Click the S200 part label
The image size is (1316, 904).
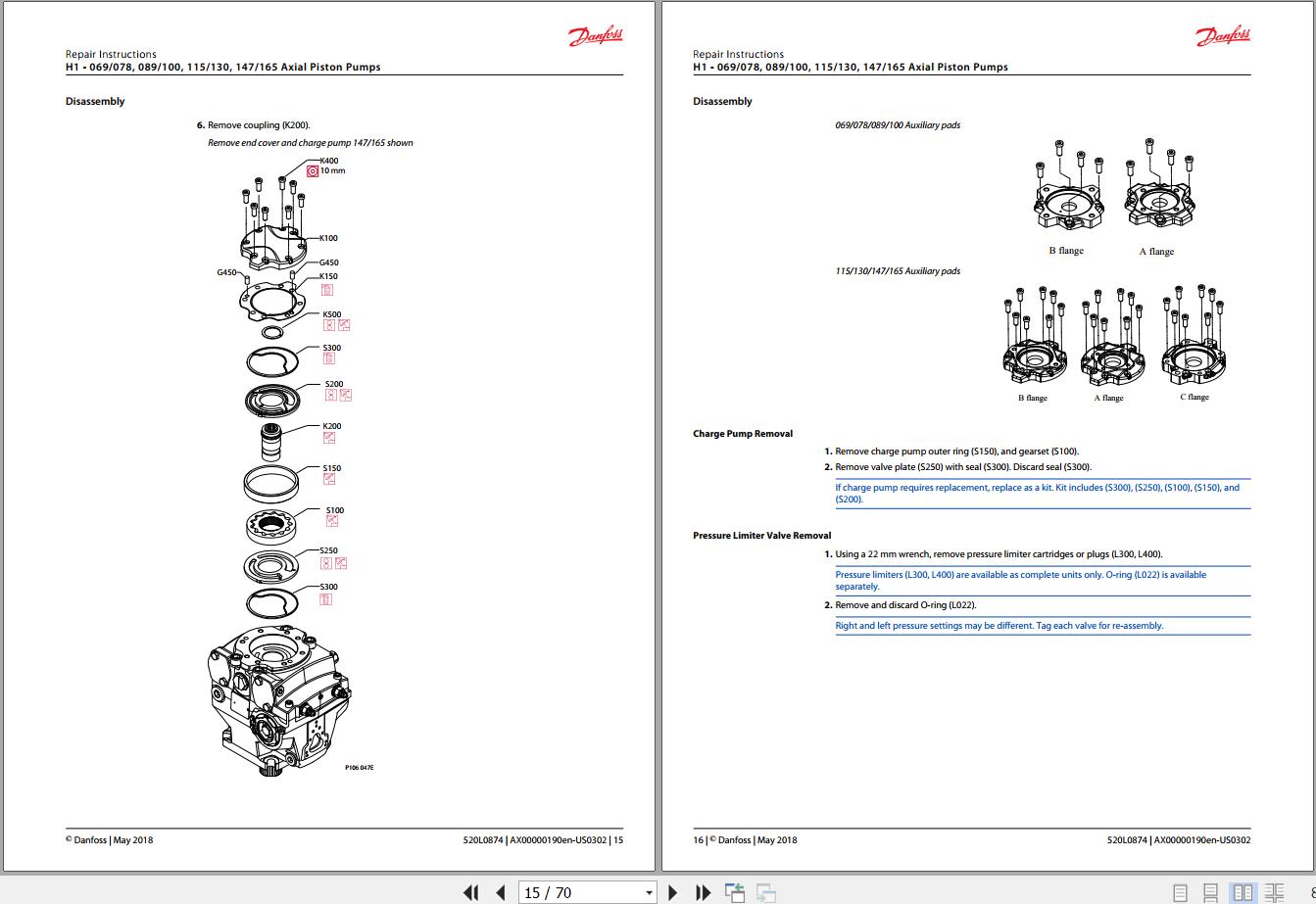pos(334,384)
